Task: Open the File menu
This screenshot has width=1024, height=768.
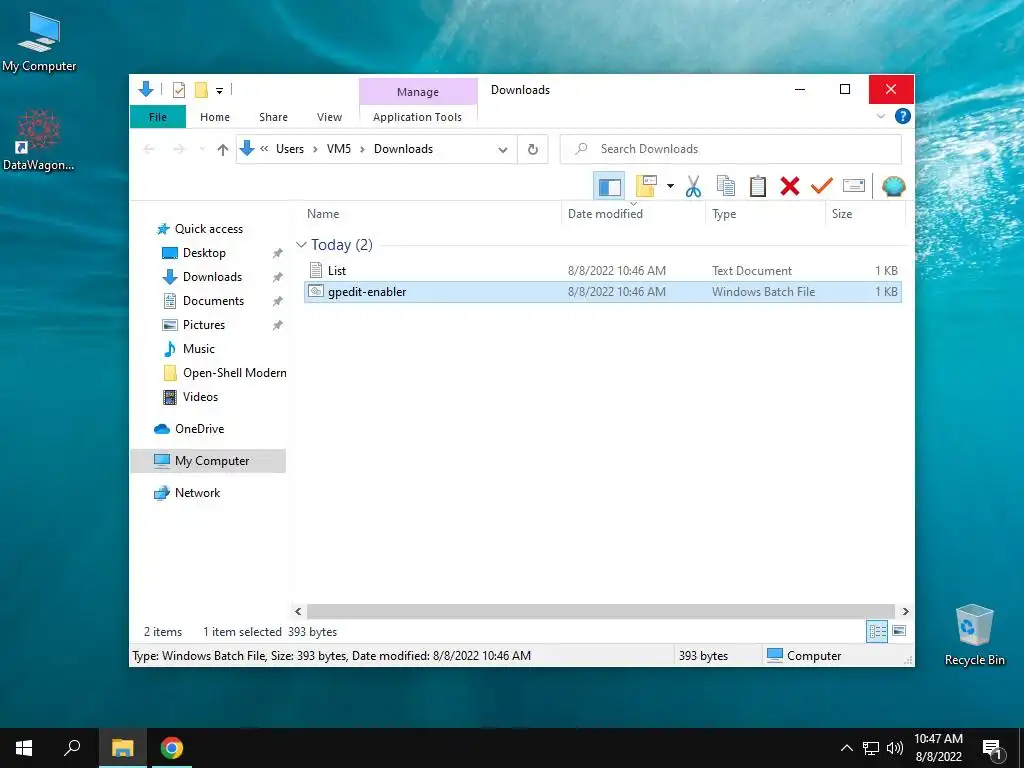Action: (x=157, y=117)
